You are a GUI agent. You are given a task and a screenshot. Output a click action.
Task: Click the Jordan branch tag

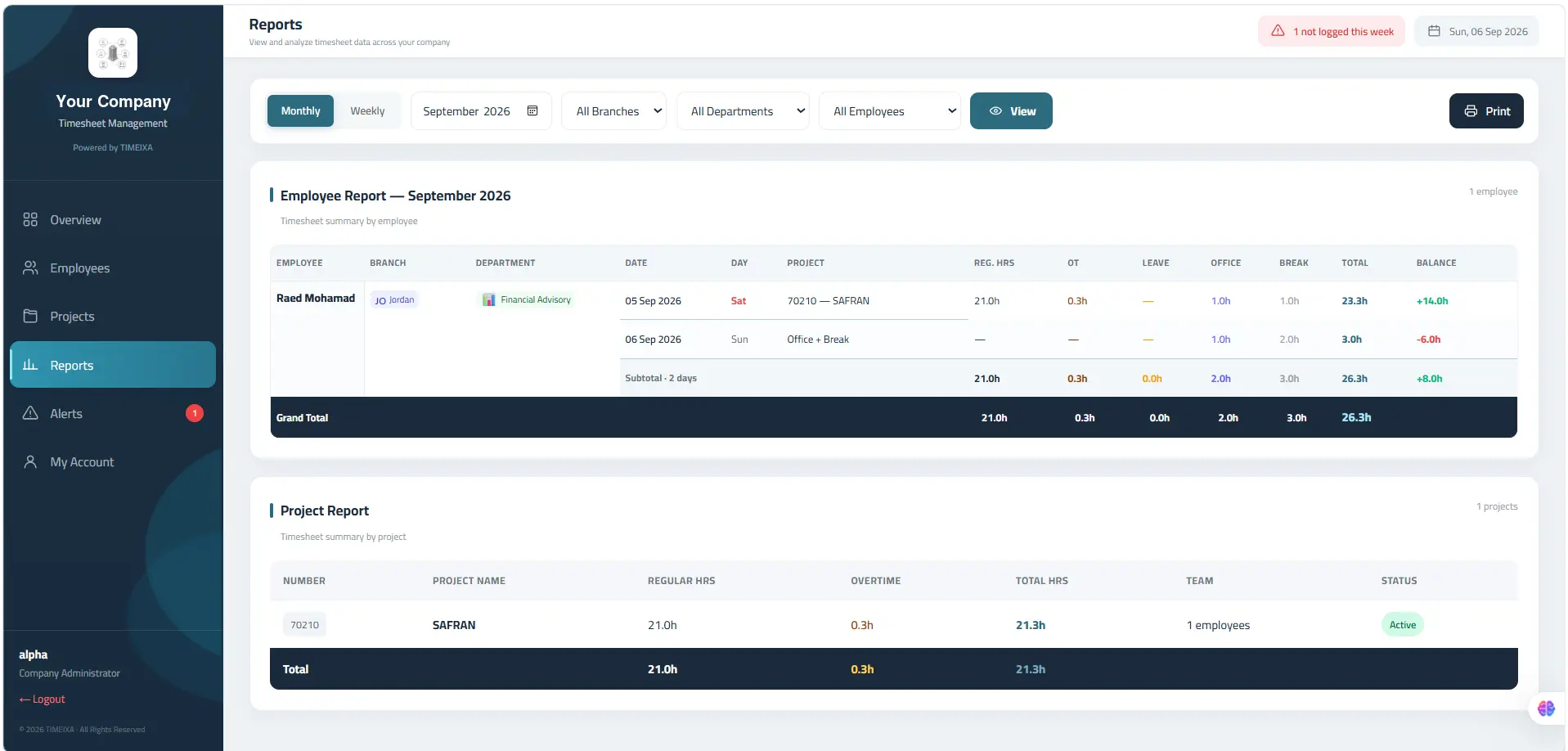(x=394, y=300)
